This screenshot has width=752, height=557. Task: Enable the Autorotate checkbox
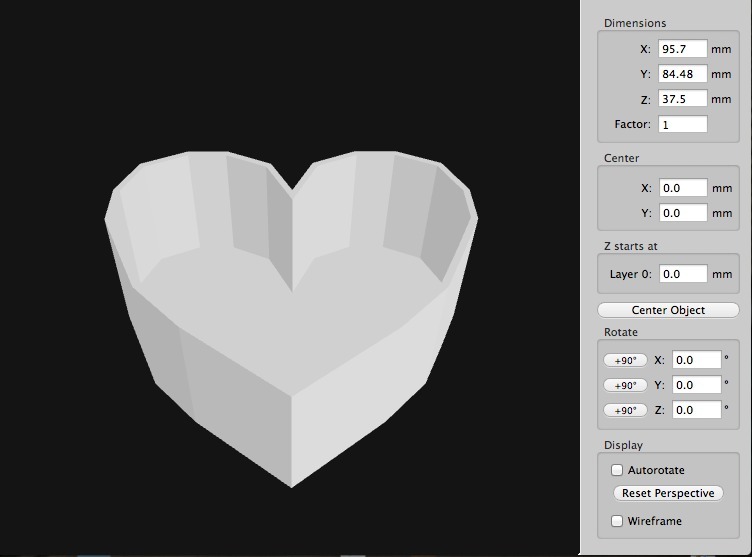point(617,470)
